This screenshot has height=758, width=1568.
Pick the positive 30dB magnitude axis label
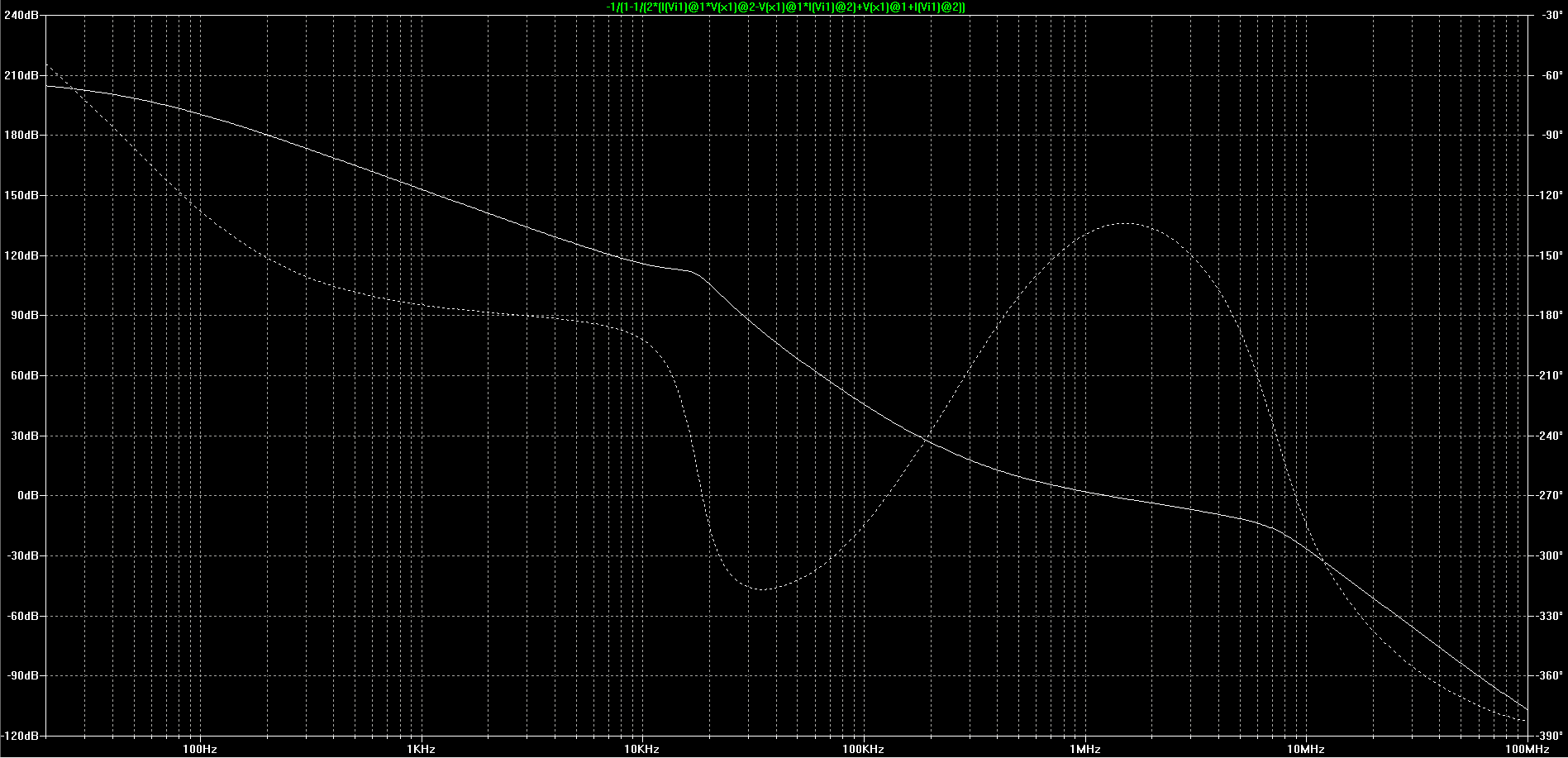pyautogui.click(x=24, y=436)
